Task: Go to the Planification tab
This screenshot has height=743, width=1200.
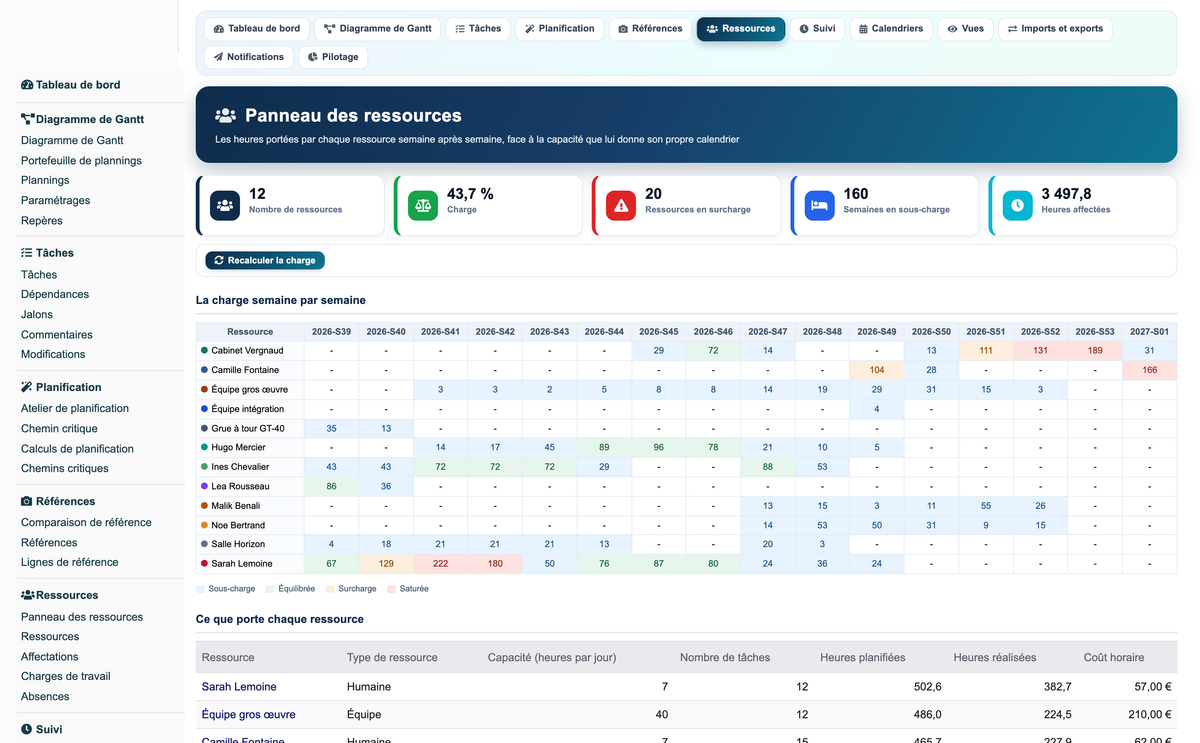Action: (x=560, y=29)
